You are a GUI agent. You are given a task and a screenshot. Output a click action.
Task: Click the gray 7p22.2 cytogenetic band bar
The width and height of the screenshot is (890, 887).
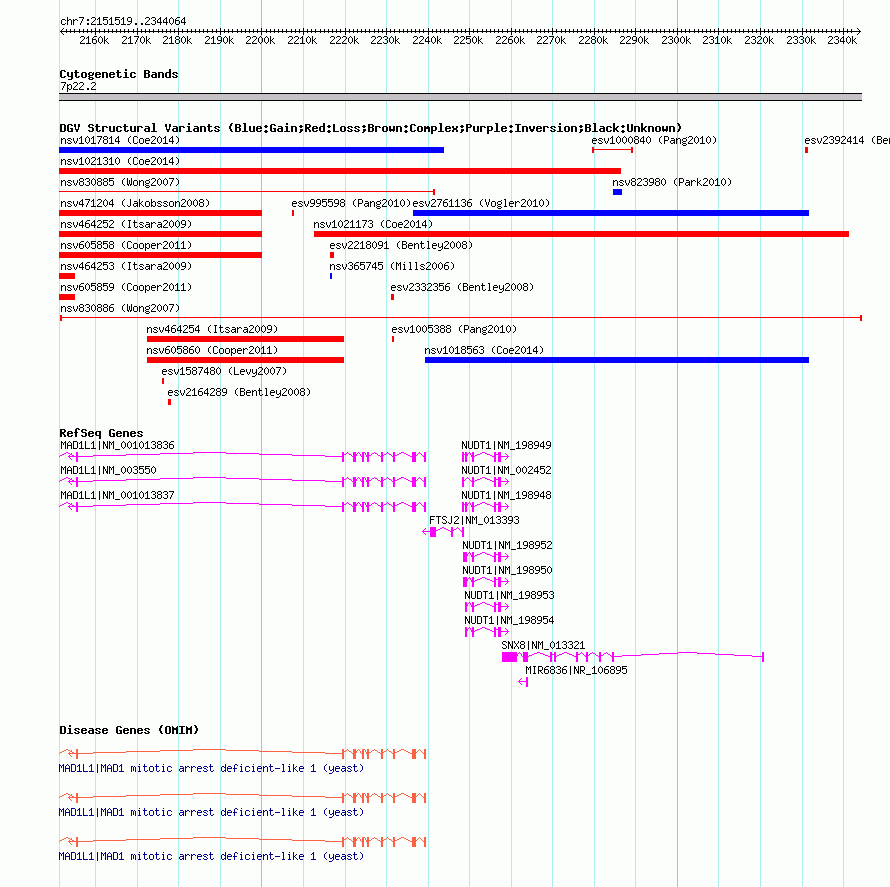460,97
